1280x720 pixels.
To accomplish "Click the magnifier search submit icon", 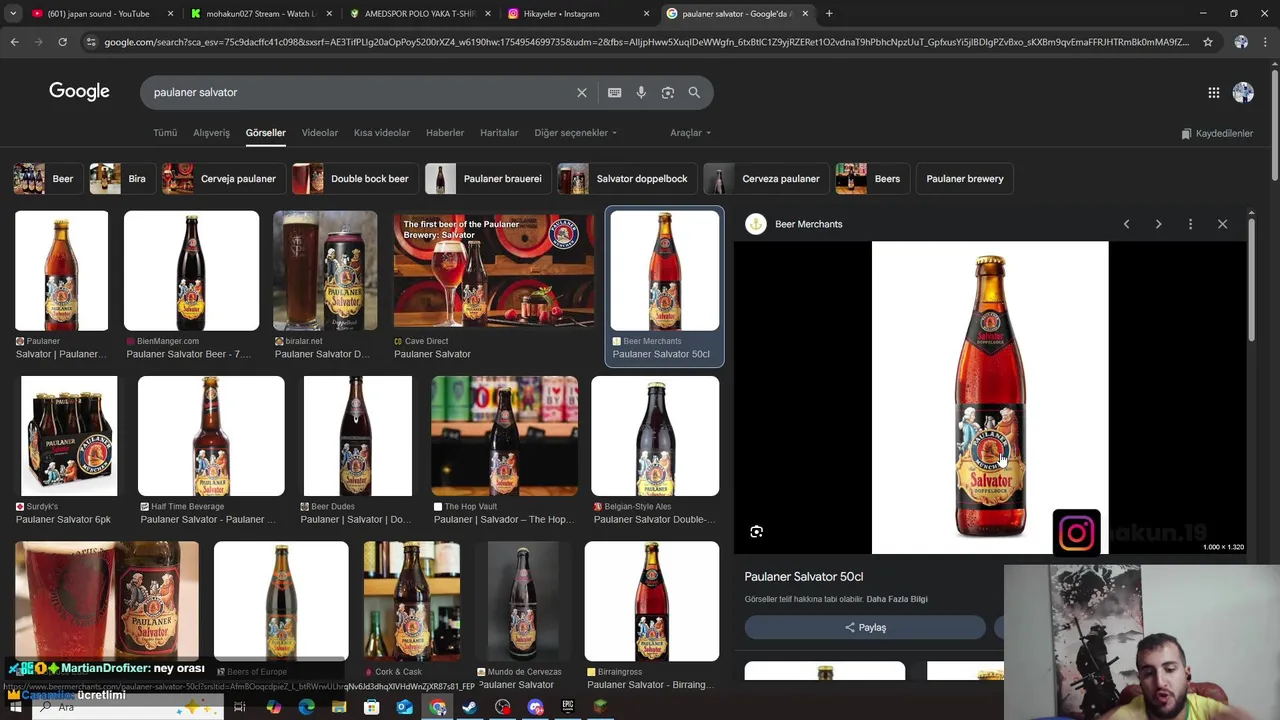I will [x=694, y=92].
